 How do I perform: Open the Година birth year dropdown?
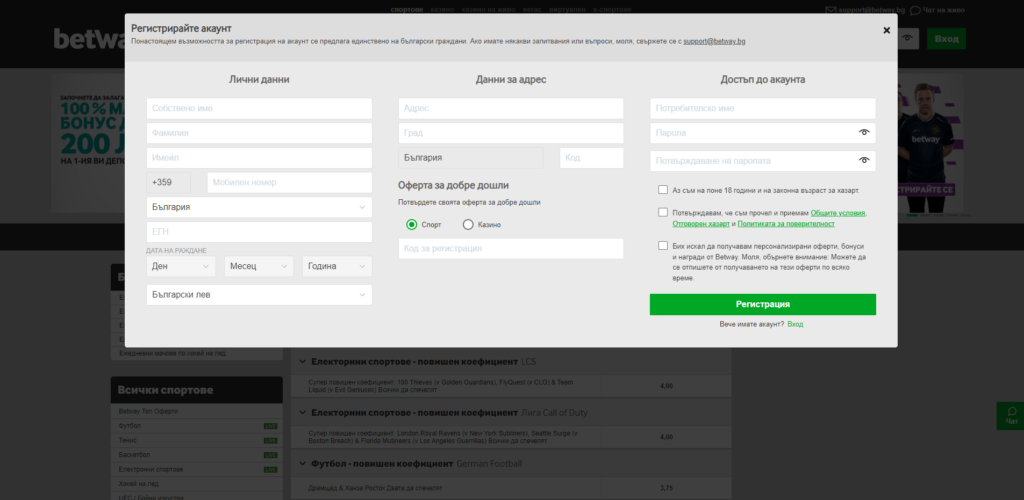click(x=337, y=266)
